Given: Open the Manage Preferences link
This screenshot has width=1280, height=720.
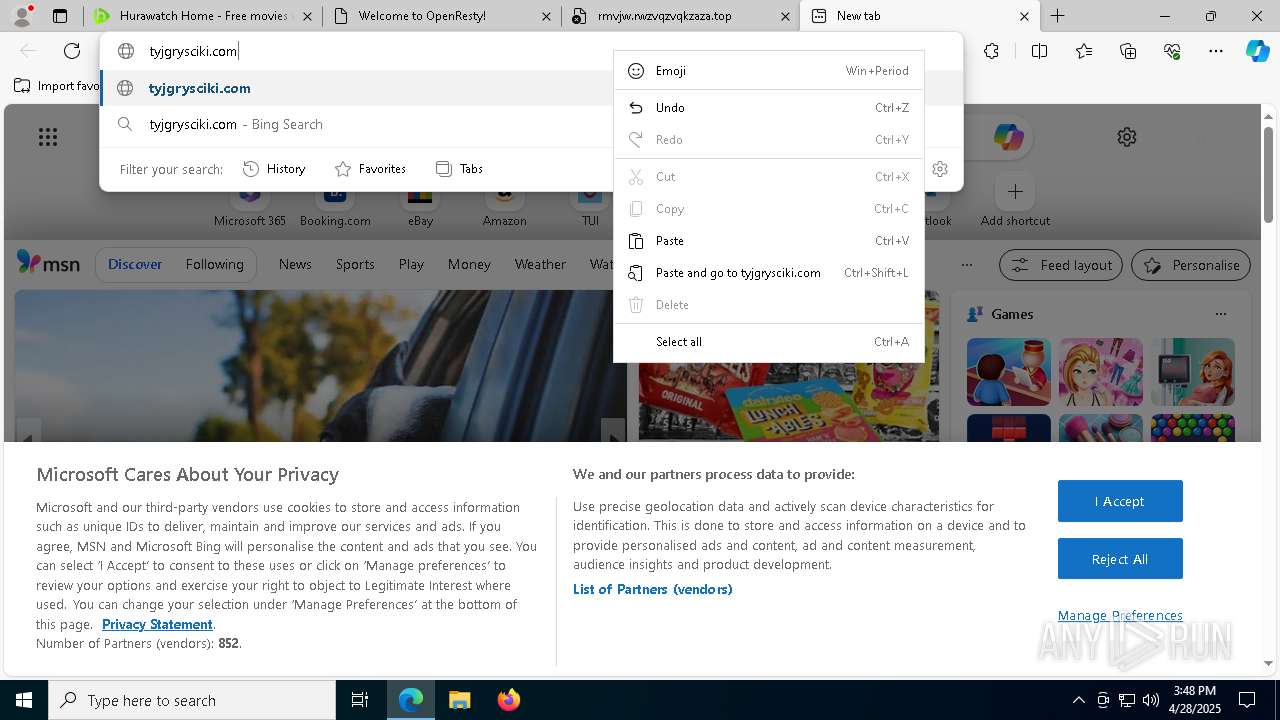Looking at the screenshot, I should tap(1120, 615).
